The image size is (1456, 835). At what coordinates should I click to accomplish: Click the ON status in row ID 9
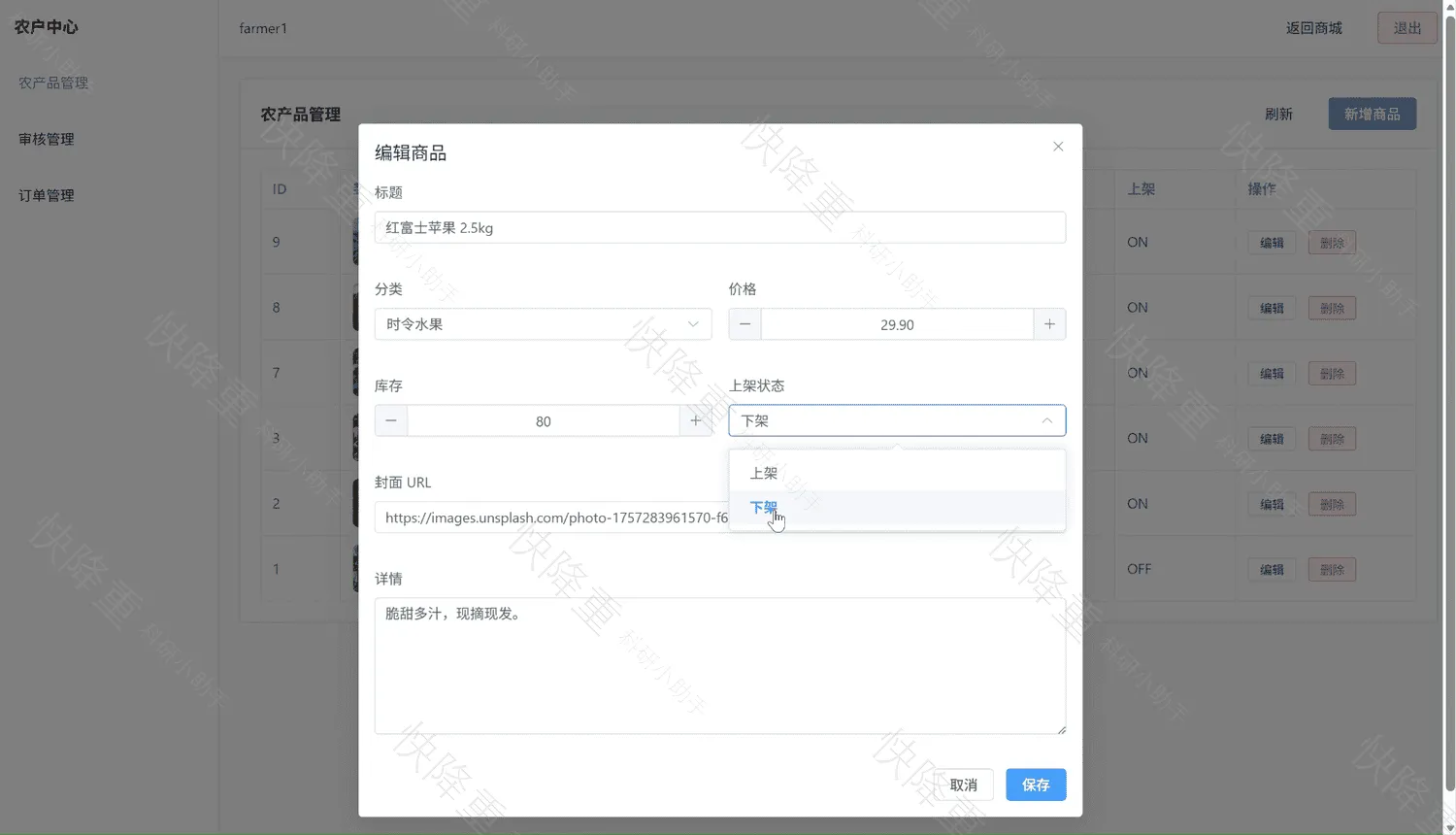(1137, 243)
